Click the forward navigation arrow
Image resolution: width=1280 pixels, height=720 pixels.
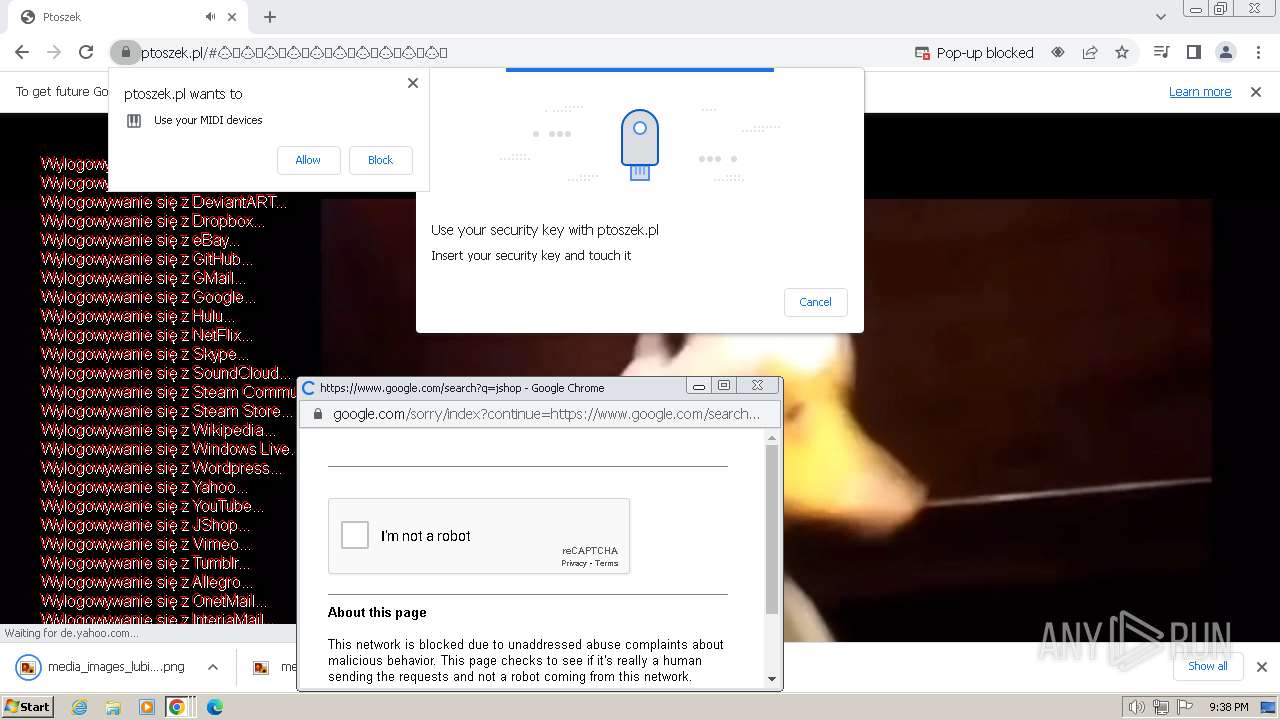point(54,52)
